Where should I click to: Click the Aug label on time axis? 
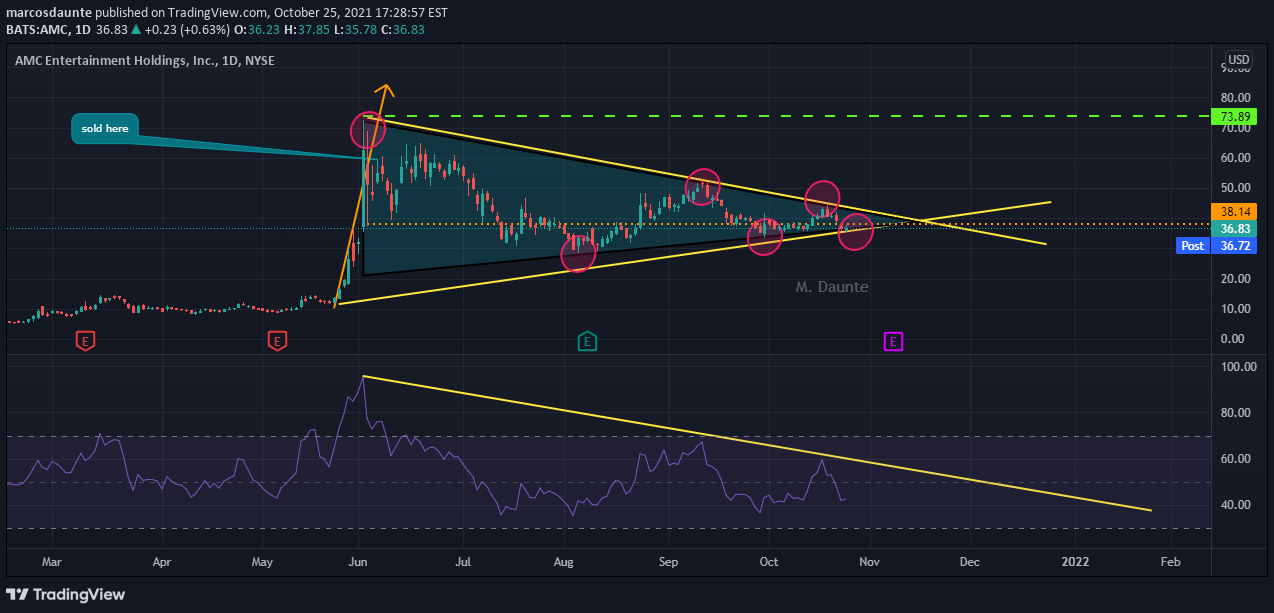tap(564, 562)
